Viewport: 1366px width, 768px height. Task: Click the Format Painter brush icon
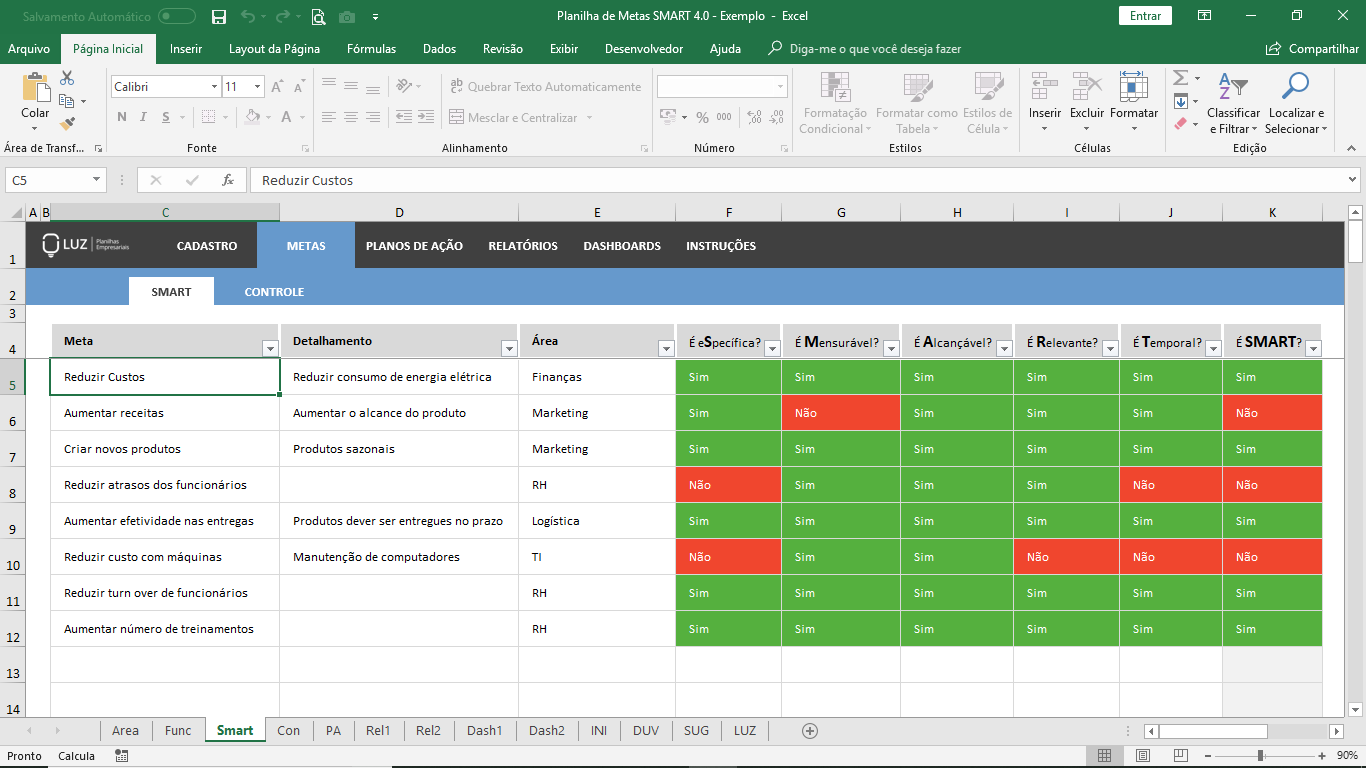pos(67,124)
